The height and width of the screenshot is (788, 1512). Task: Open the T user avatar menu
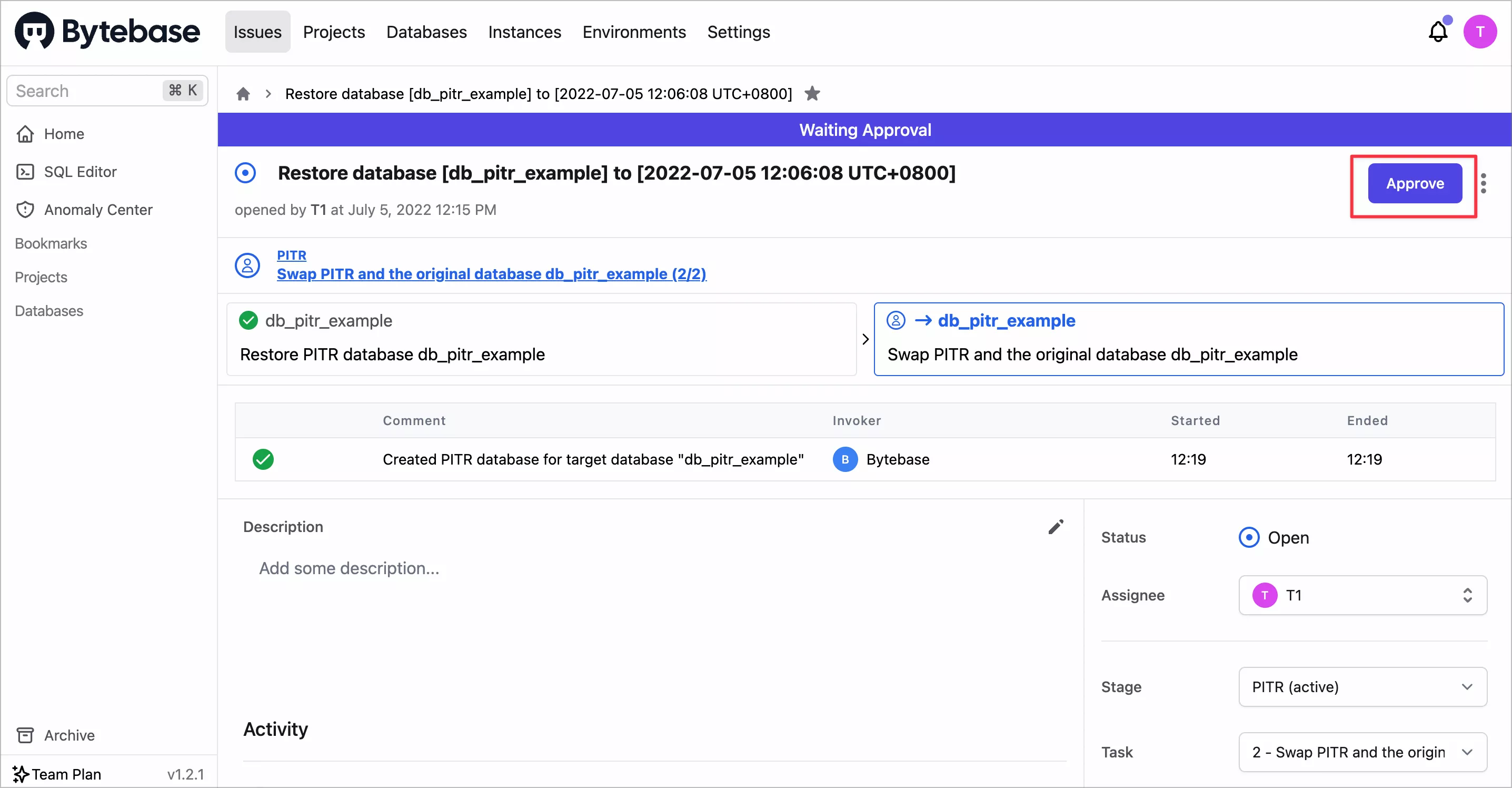point(1480,32)
